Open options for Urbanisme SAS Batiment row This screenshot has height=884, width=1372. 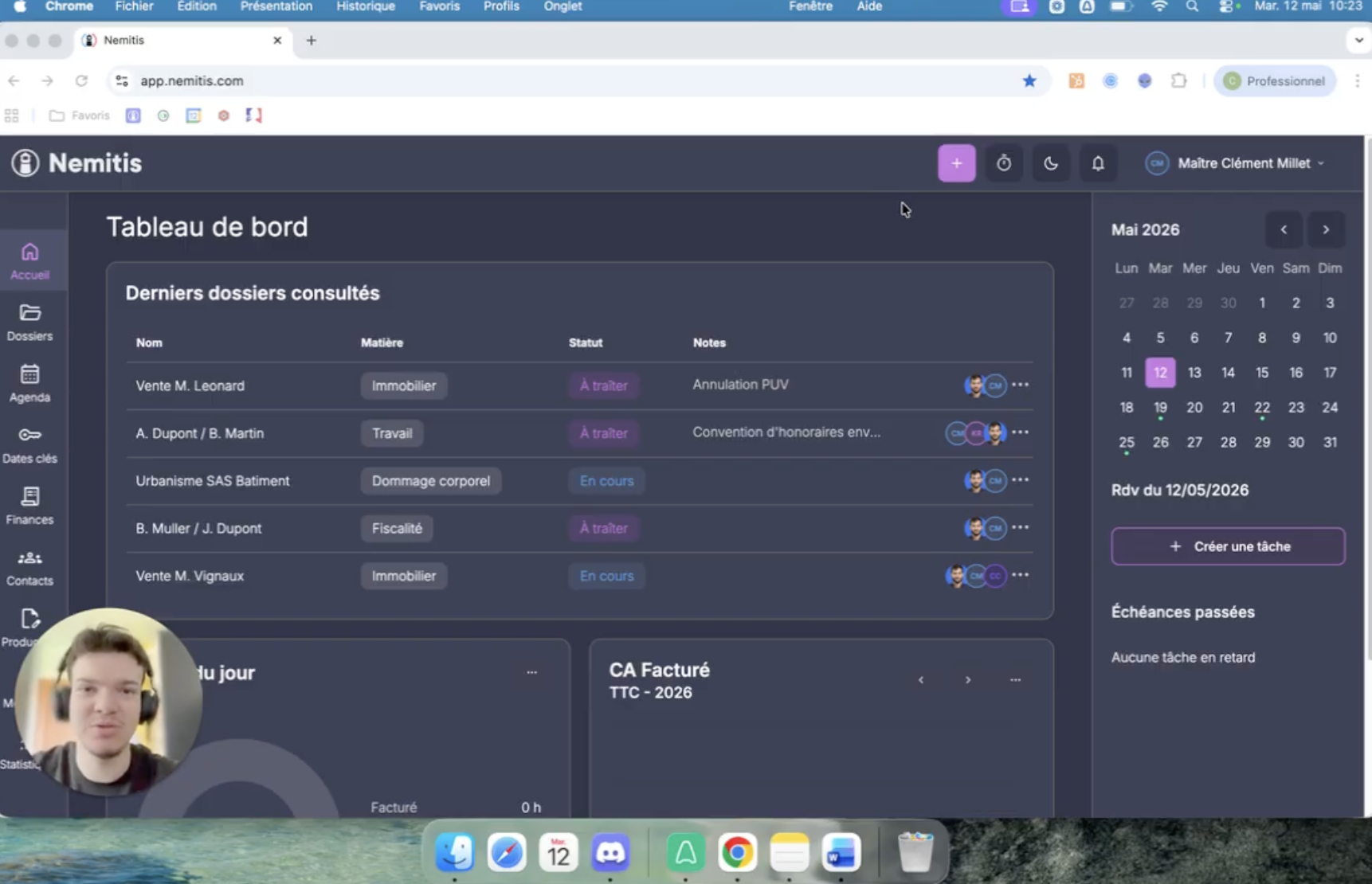1020,480
